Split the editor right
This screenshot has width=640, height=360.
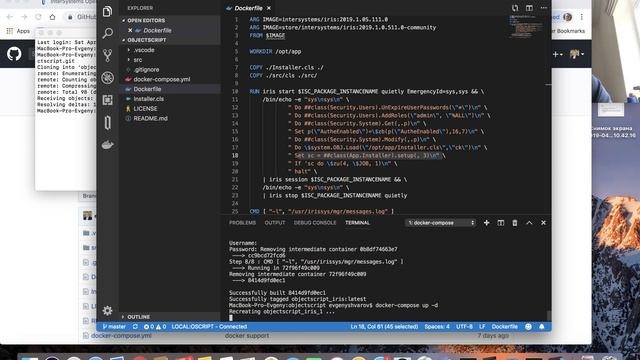(x=529, y=8)
